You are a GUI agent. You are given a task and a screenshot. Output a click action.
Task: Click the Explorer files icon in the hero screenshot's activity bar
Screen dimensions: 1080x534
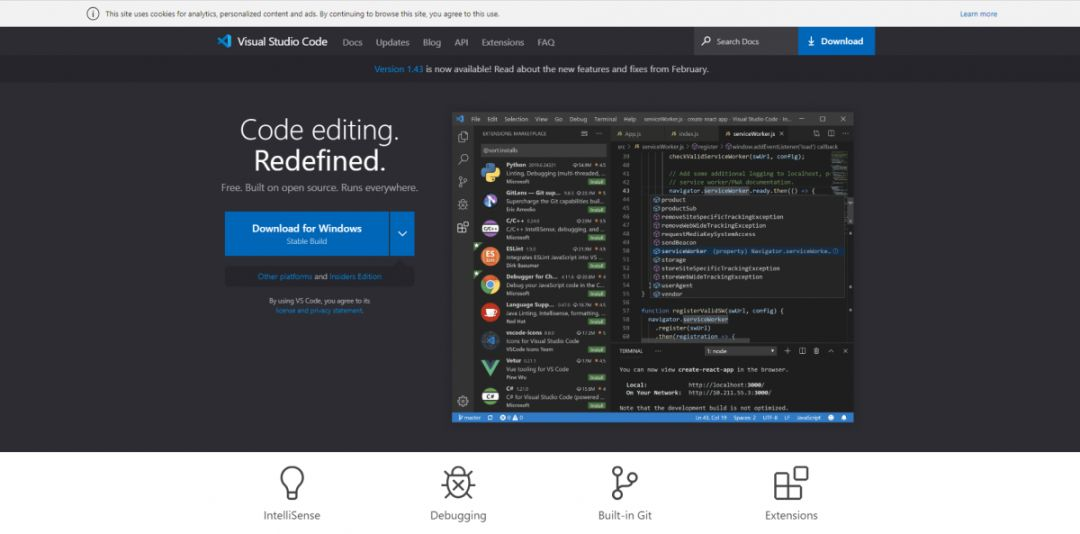(463, 136)
